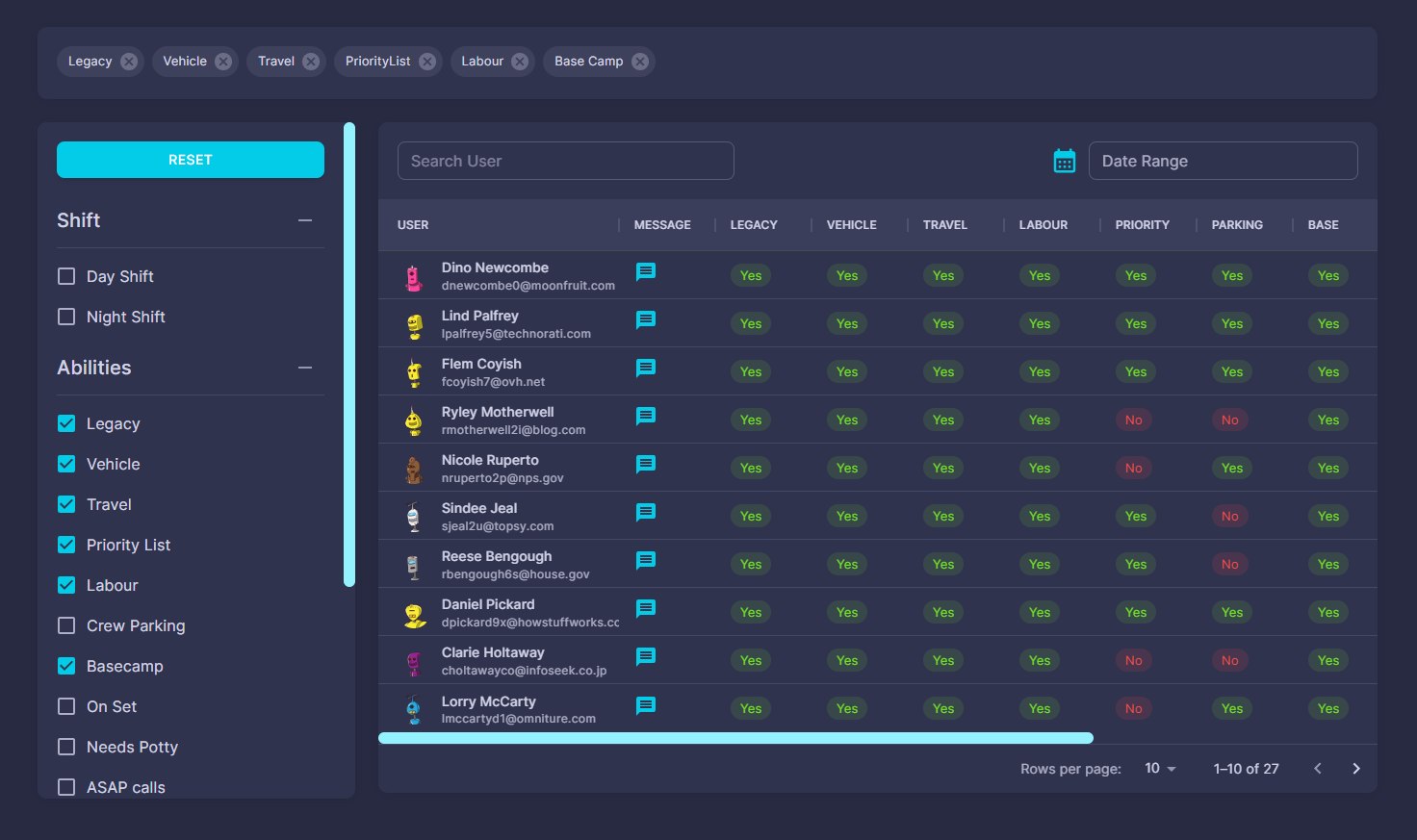This screenshot has height=840, width=1417.
Task: Click the RESET filters button
Action: point(191,160)
